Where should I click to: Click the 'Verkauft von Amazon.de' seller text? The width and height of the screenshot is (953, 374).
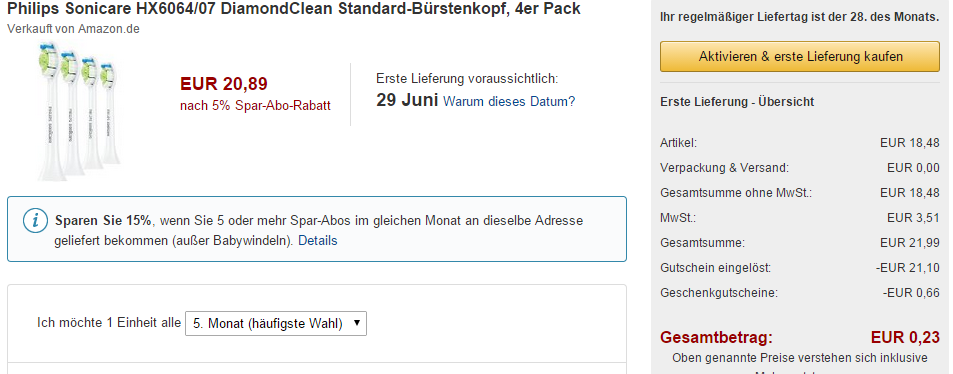(73, 29)
